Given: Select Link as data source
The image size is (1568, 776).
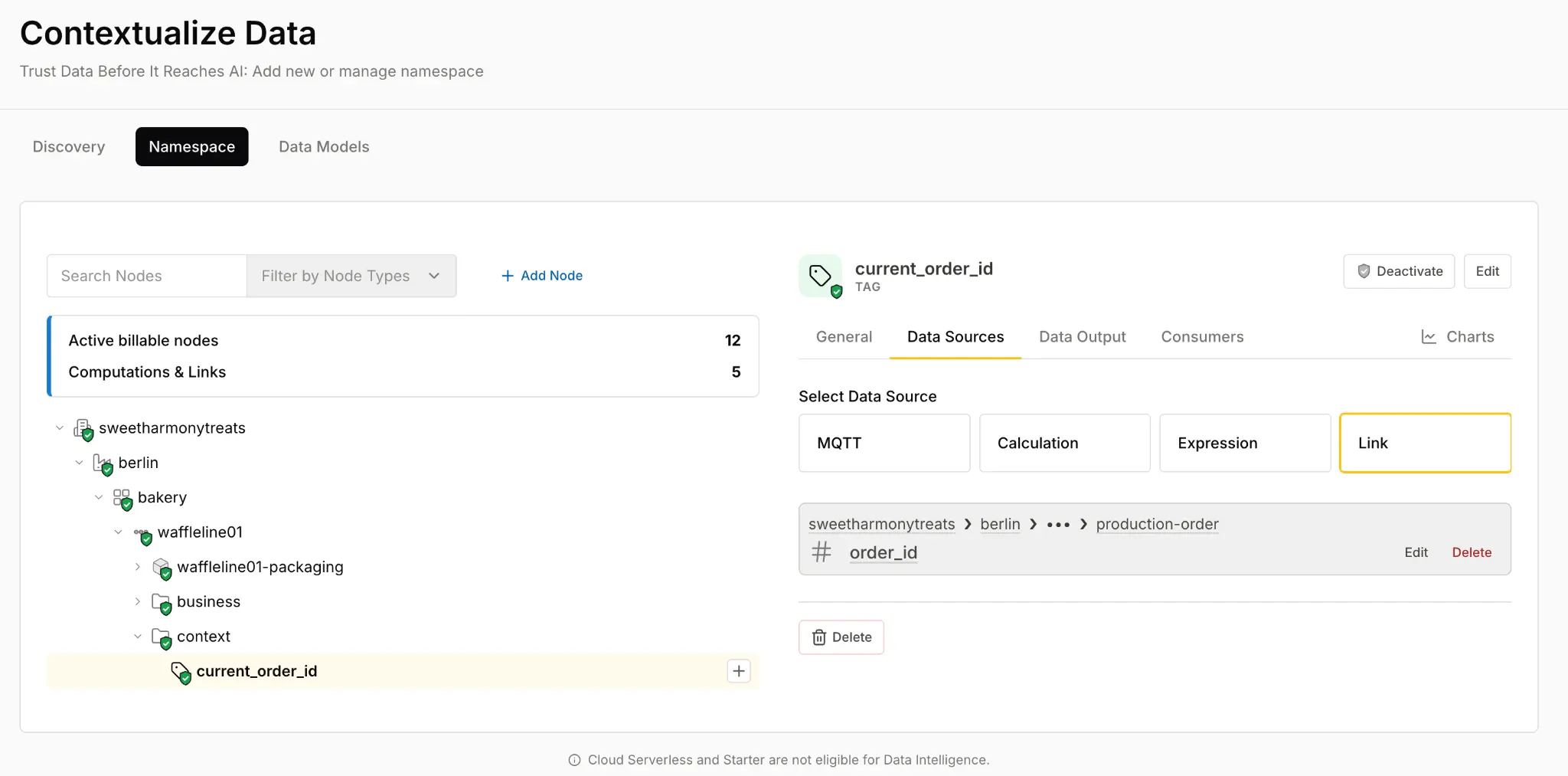Looking at the screenshot, I should click(1426, 443).
